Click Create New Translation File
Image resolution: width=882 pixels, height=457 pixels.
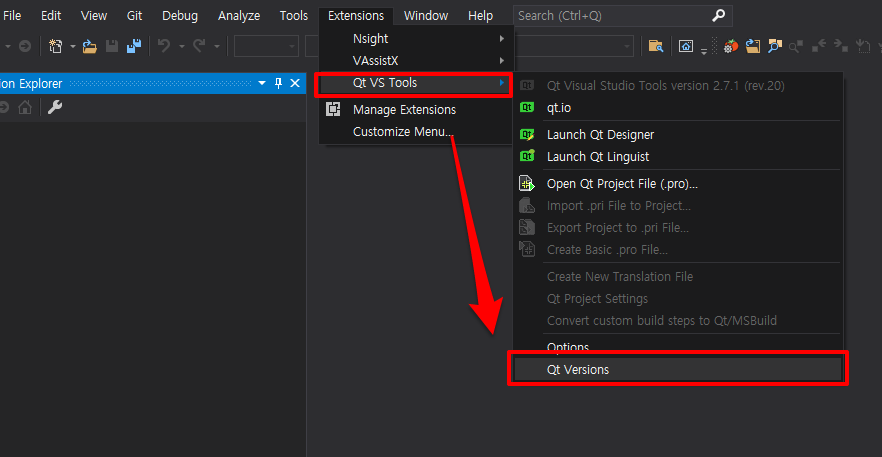click(x=678, y=277)
